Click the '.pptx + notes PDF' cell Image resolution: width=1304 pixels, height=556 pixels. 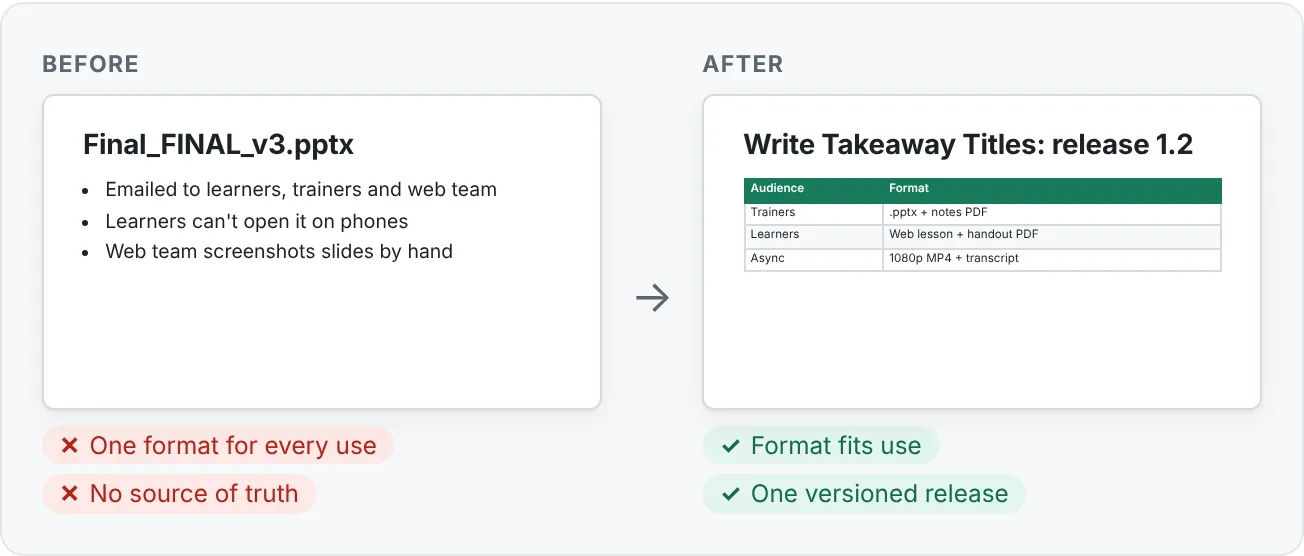coord(1052,212)
